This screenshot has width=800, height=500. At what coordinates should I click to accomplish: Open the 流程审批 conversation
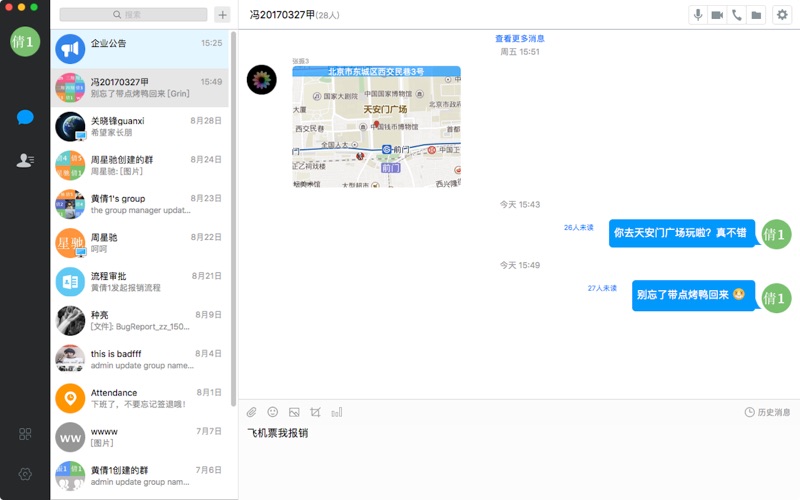click(139, 282)
